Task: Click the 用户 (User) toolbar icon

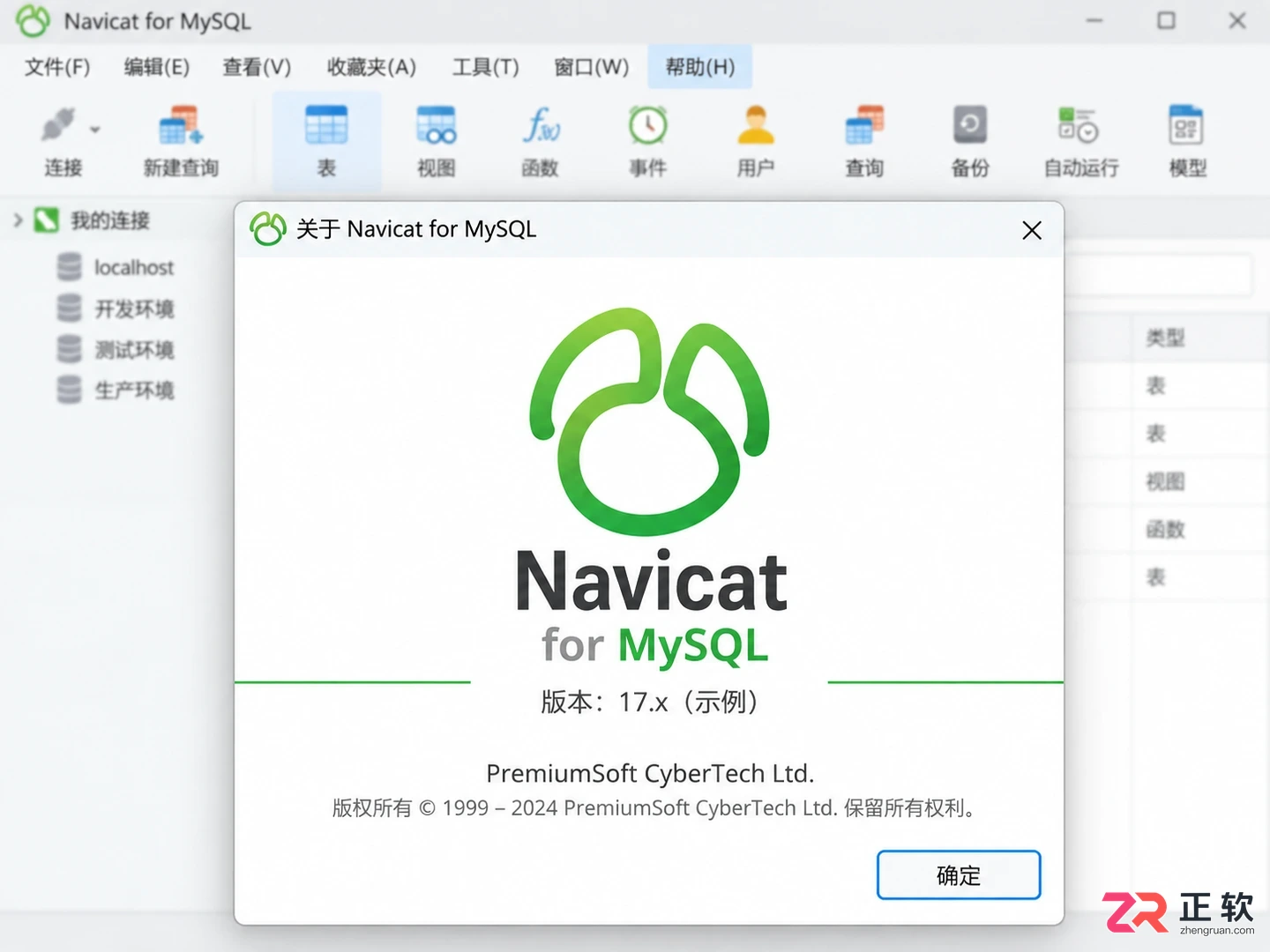Action: click(x=756, y=125)
